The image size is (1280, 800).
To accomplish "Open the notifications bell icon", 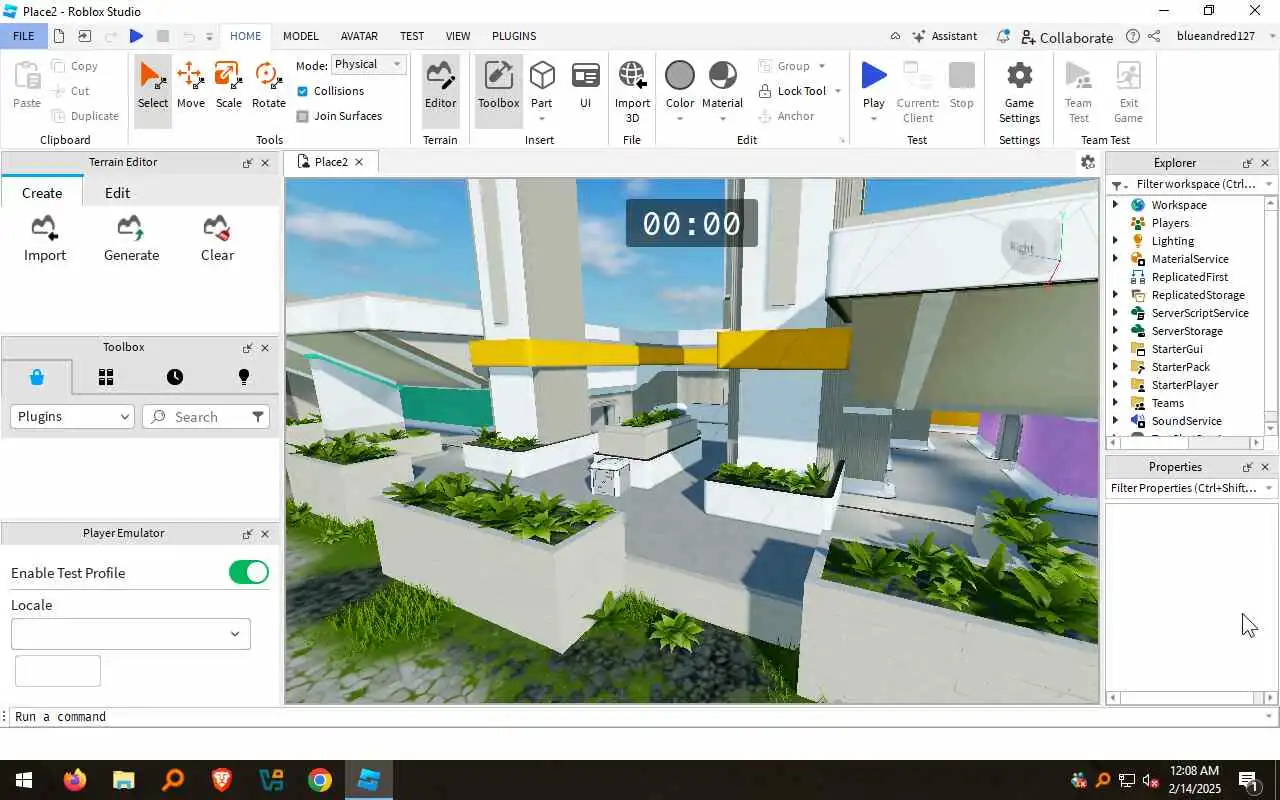I will [x=1003, y=36].
